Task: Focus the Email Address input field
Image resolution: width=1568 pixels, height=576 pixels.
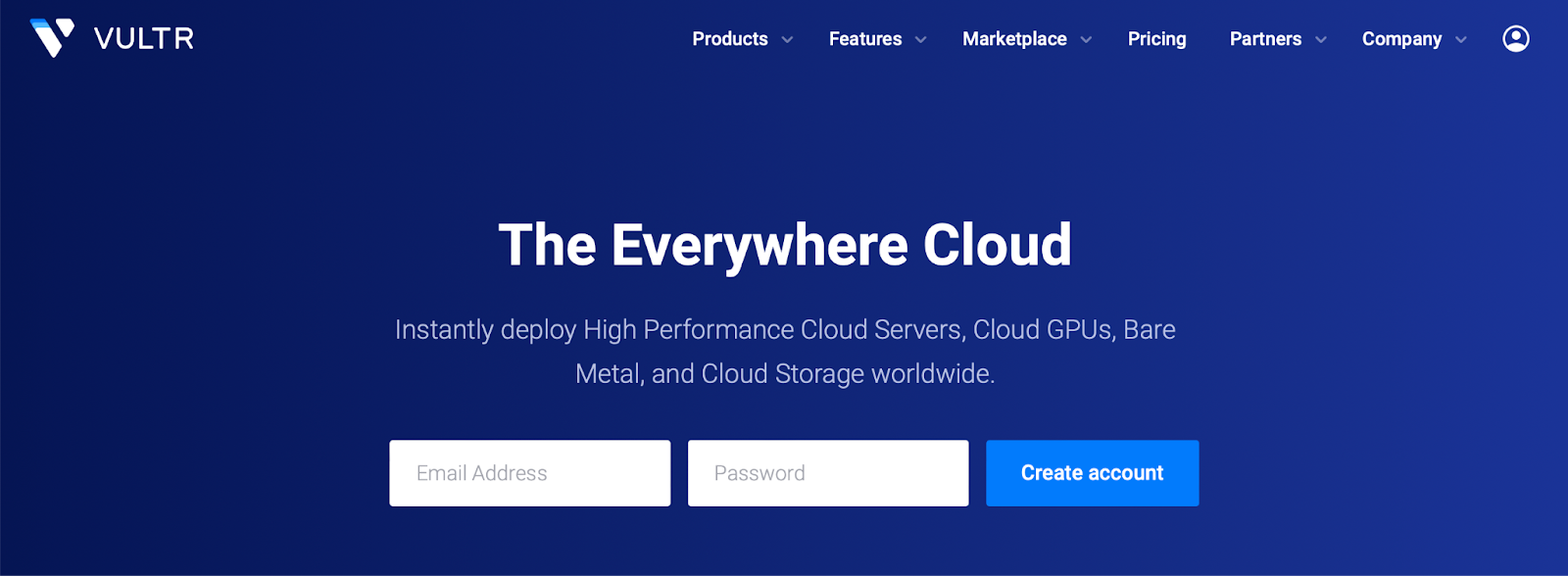Action: pyautogui.click(x=530, y=473)
